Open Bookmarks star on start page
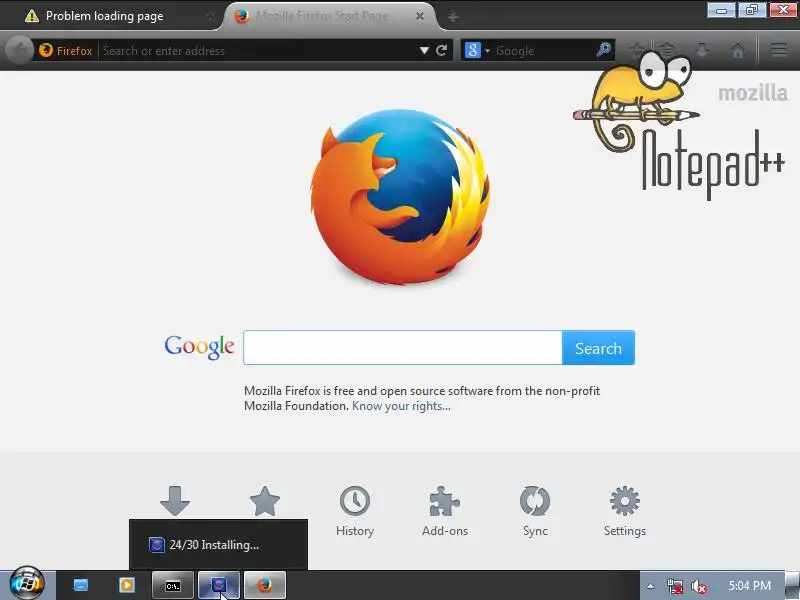Image resolution: width=800 pixels, height=600 pixels. pos(265,501)
